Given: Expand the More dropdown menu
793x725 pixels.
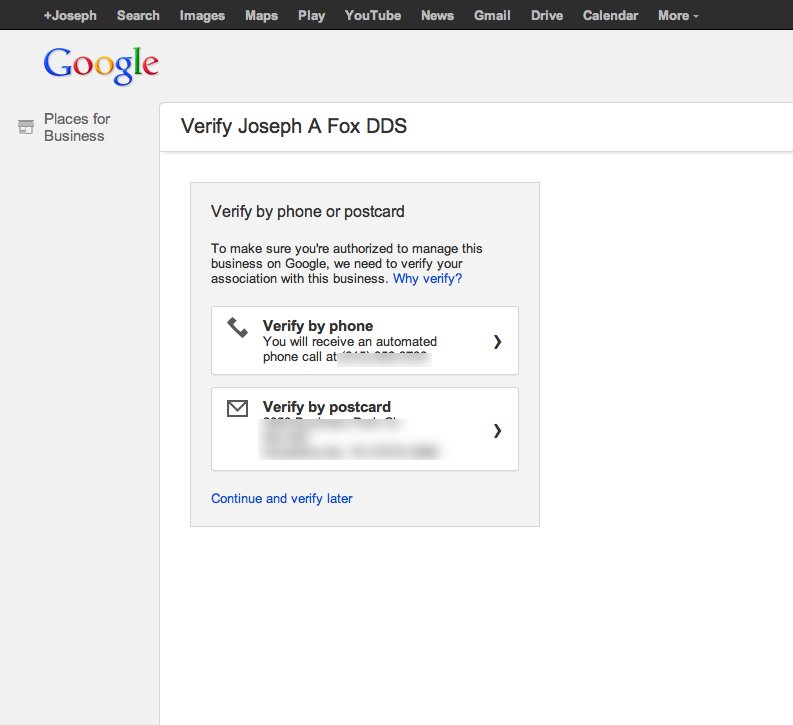Looking at the screenshot, I should [678, 16].
